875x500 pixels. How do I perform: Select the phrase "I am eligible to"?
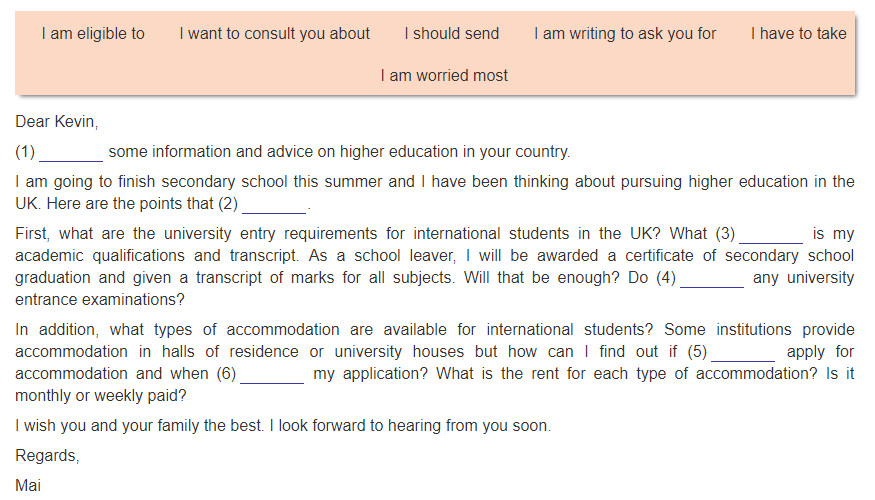click(x=93, y=33)
